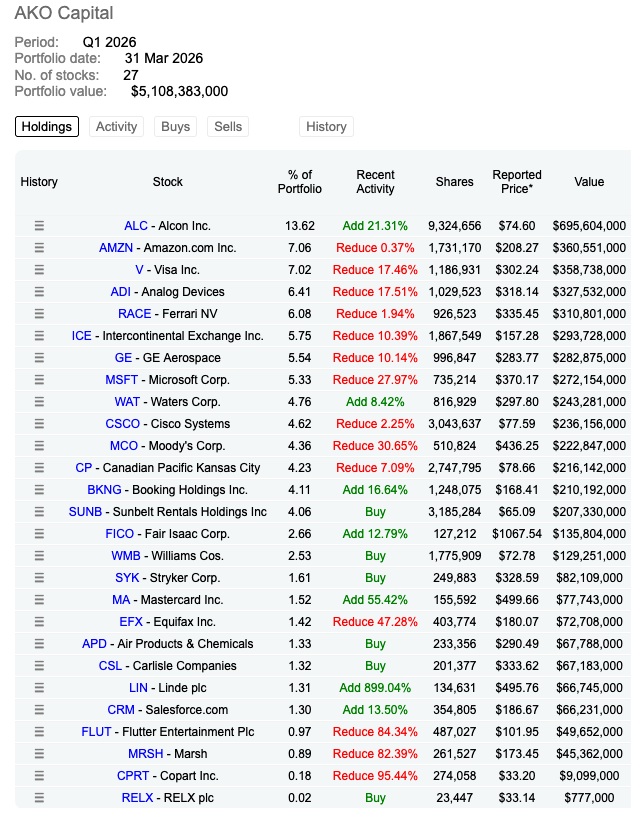
Task: Select the '$1067.54' reported price cell
Action: click(x=517, y=534)
